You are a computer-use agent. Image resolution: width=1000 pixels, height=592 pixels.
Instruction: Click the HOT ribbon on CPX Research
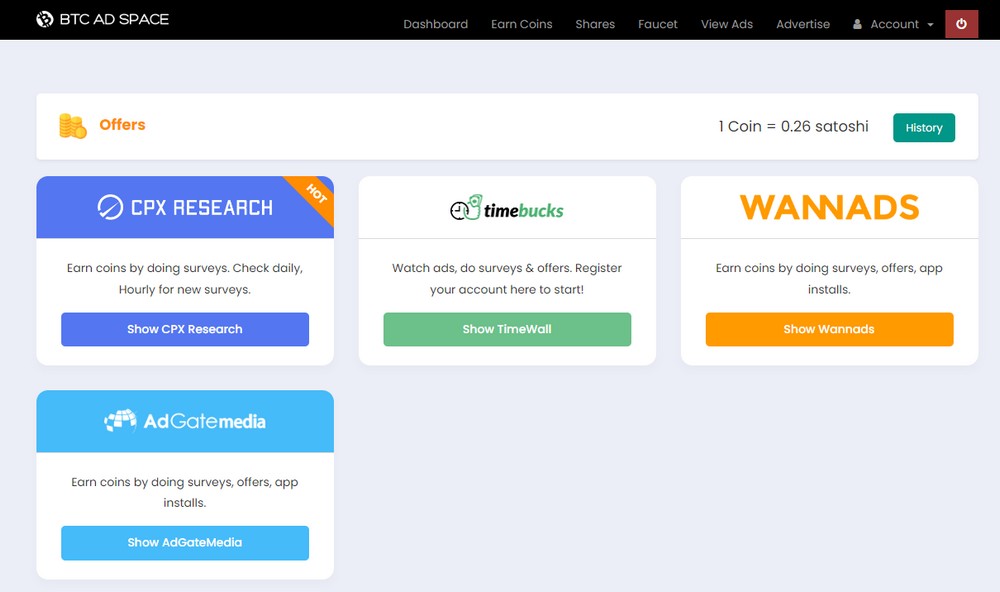point(315,194)
